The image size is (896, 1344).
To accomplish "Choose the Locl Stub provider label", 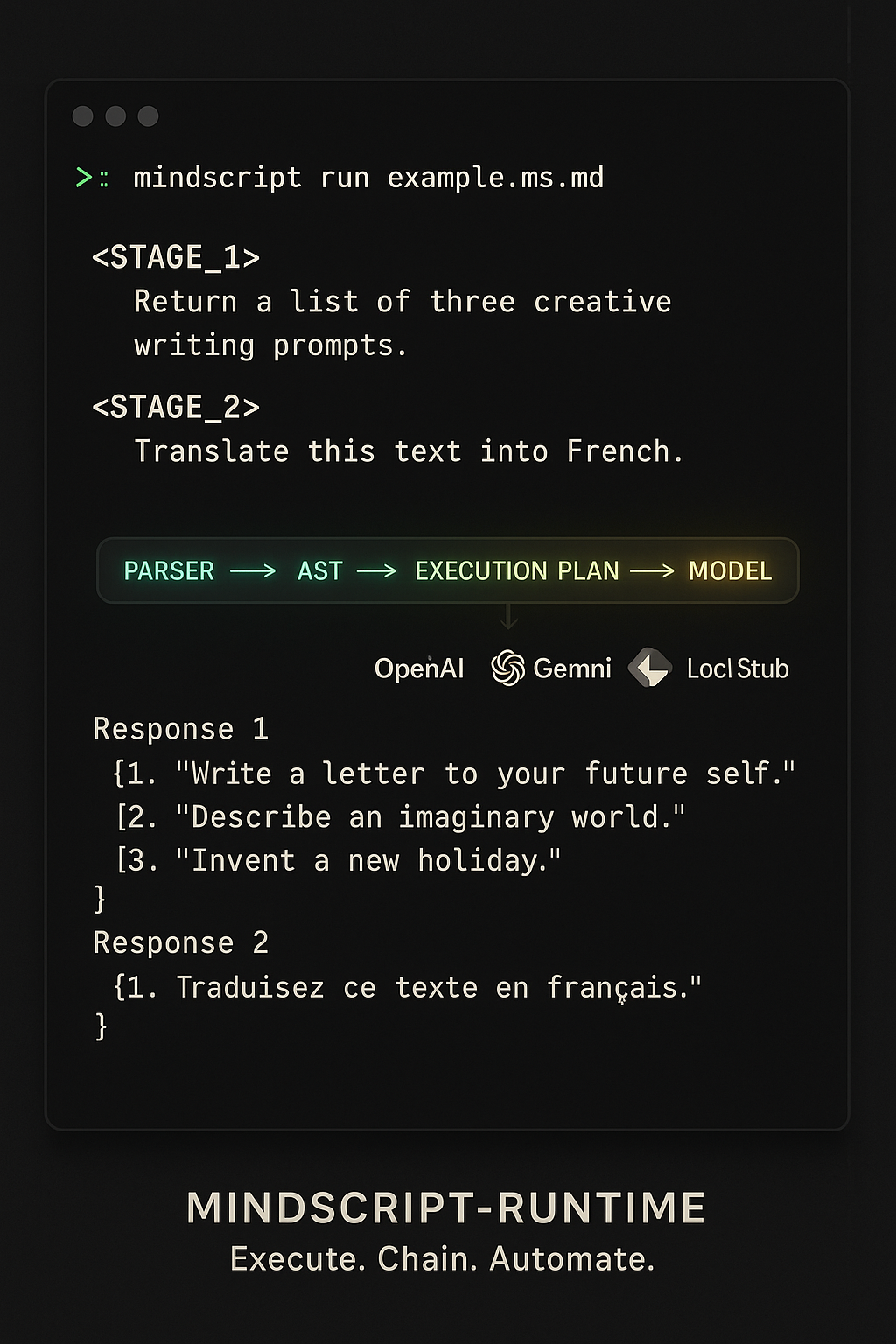I will [738, 668].
